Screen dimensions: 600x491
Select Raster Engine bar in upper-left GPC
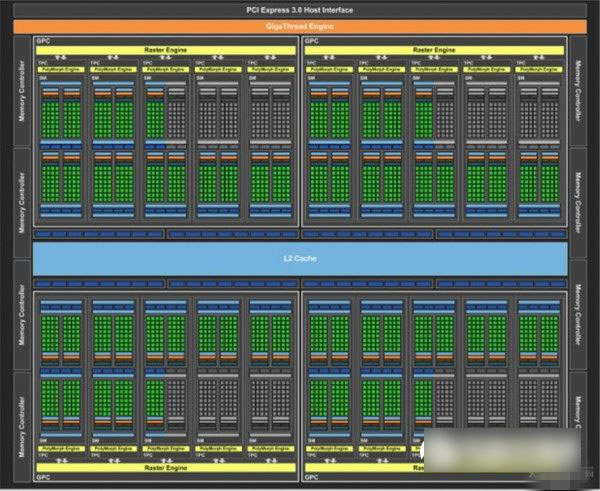(x=166, y=50)
